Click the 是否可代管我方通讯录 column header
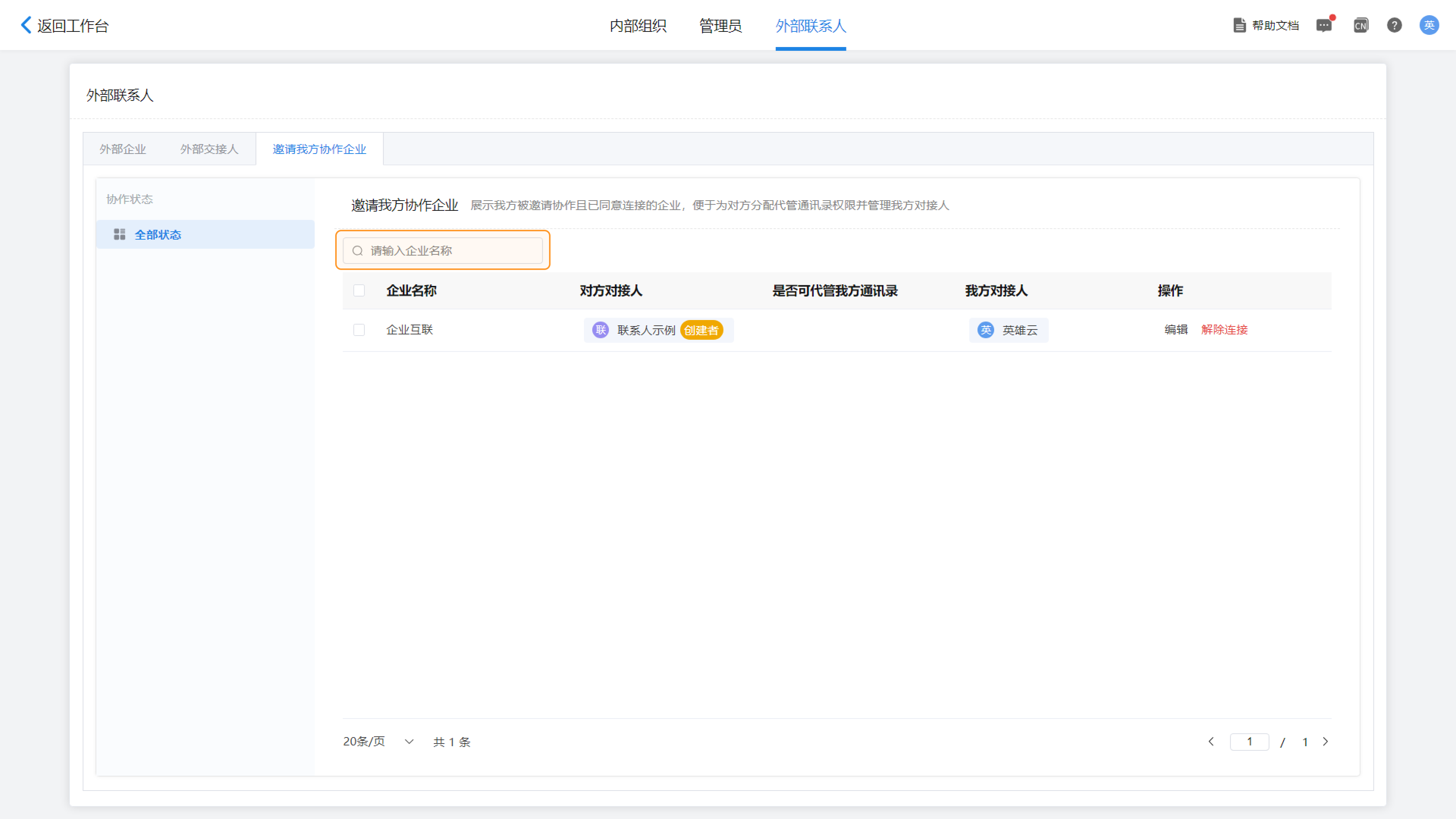This screenshot has height=819, width=1456. pos(835,290)
